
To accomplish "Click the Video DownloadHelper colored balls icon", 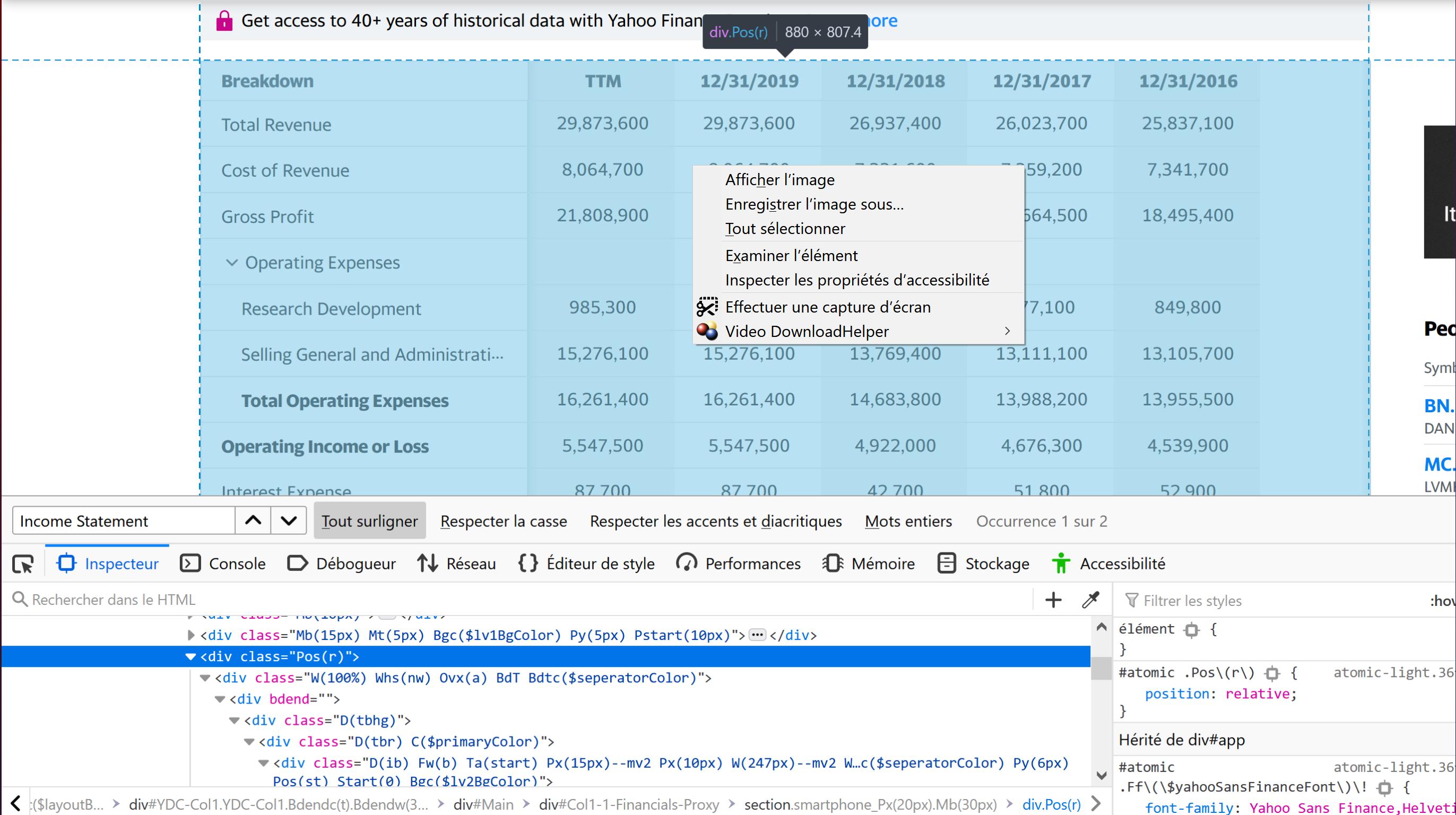I will pos(707,331).
